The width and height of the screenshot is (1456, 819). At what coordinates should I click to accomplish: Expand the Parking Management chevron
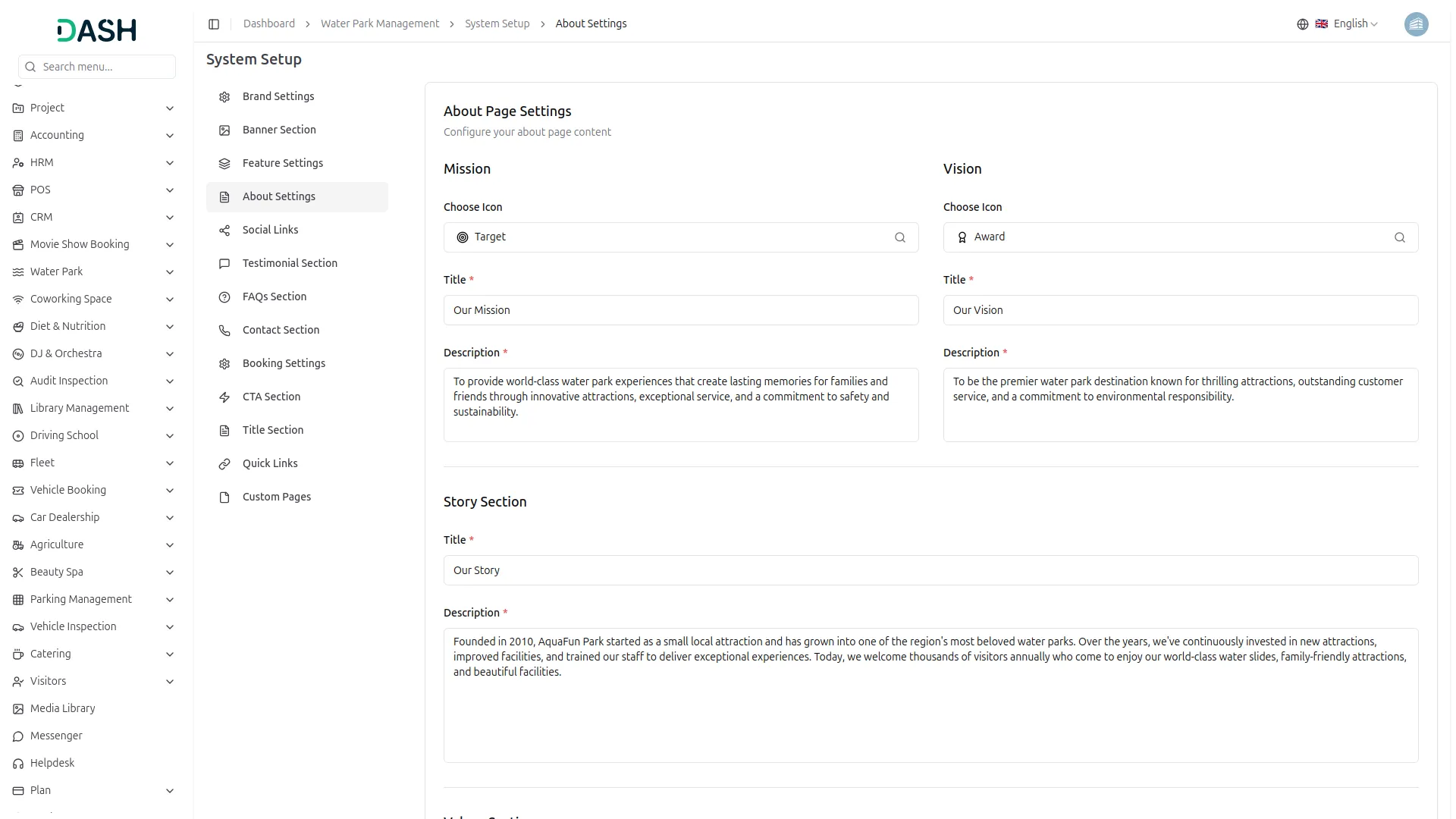170,600
